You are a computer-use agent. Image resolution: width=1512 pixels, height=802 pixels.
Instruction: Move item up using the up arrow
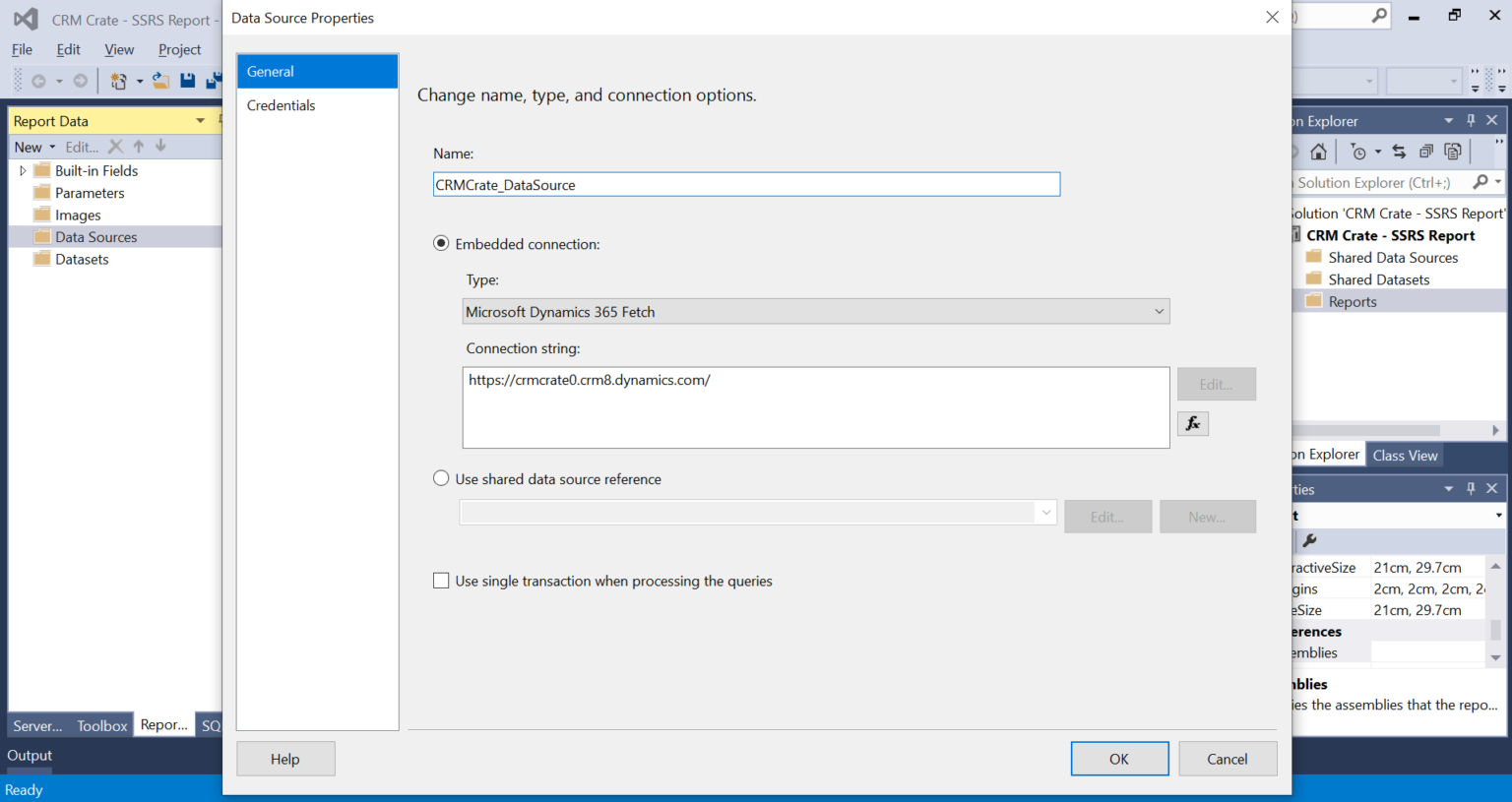[138, 147]
